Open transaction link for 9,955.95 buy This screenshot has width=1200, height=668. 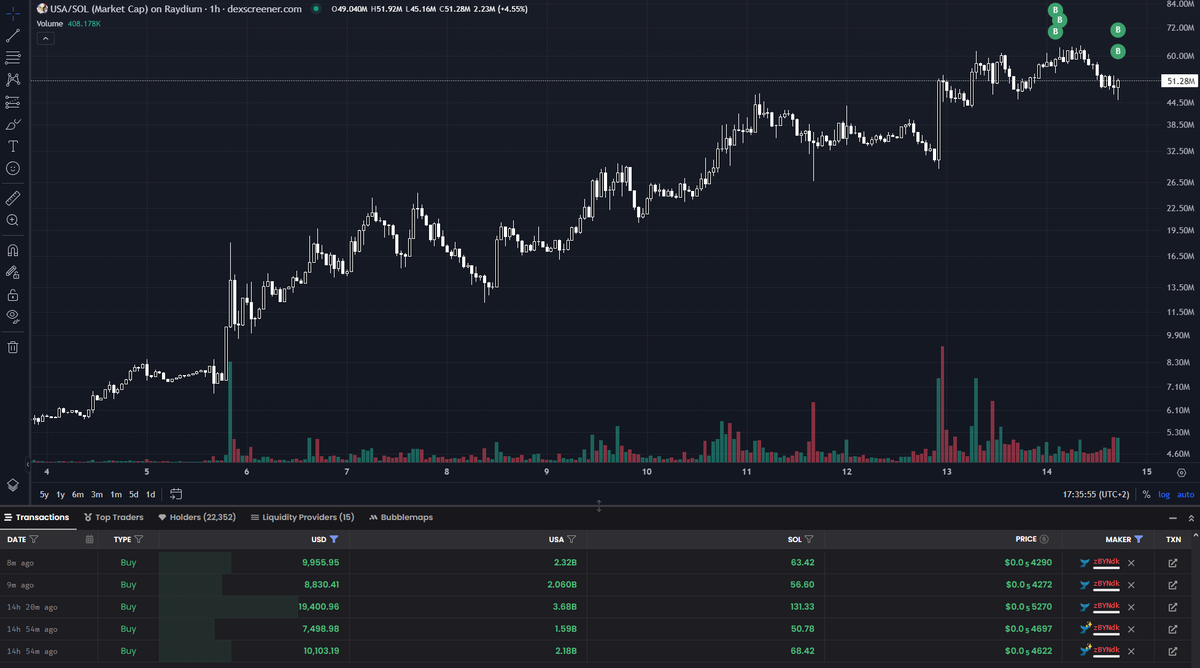[x=1173, y=563]
